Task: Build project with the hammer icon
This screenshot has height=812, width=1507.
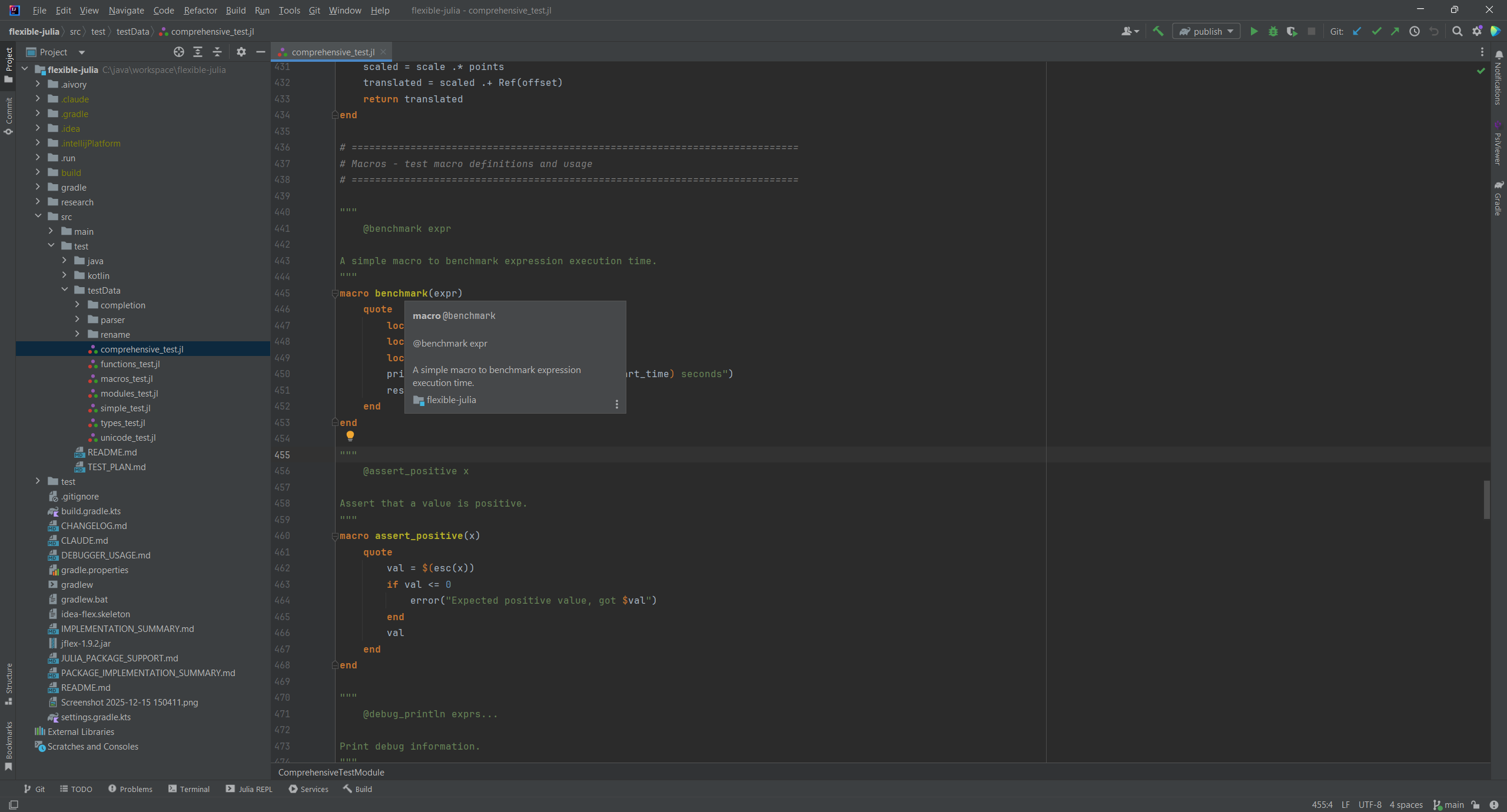Action: tap(1158, 32)
